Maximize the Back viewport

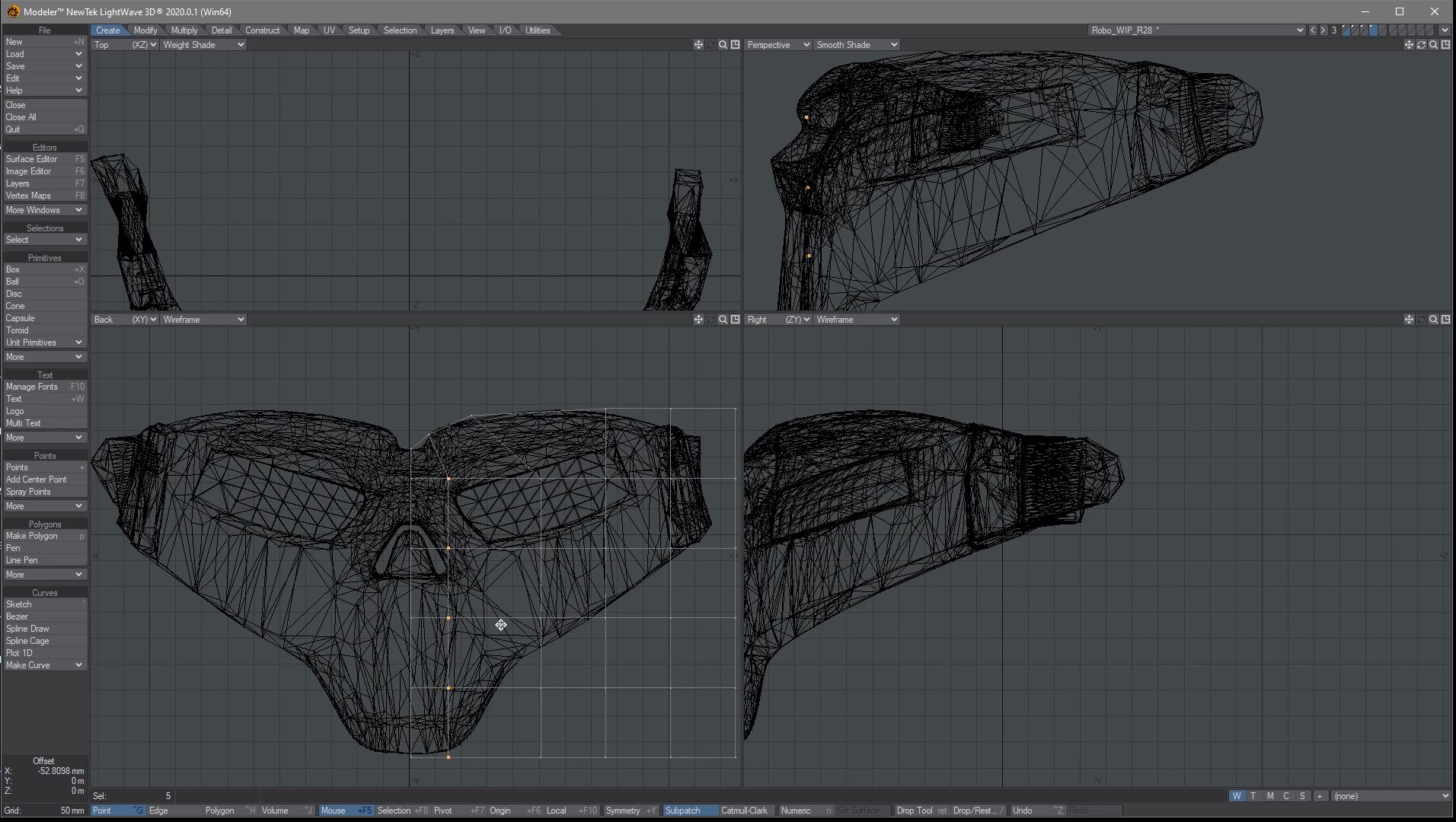pyautogui.click(x=735, y=320)
